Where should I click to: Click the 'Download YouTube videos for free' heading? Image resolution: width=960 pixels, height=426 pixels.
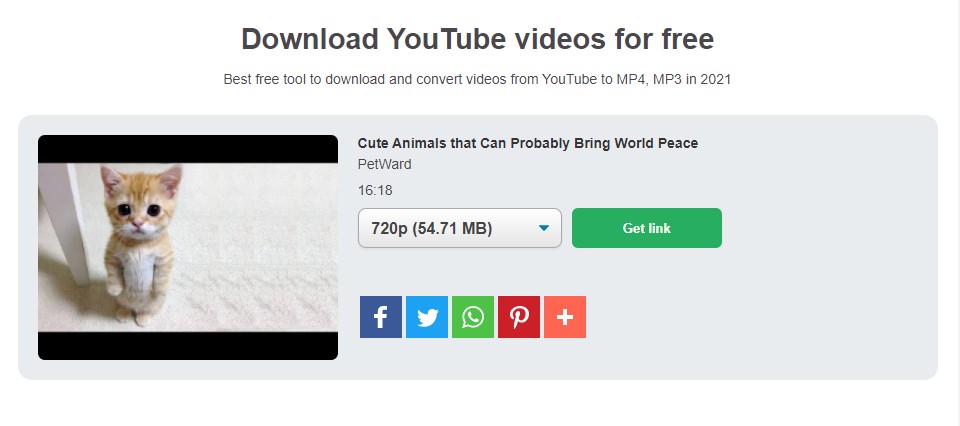pyautogui.click(x=478, y=39)
